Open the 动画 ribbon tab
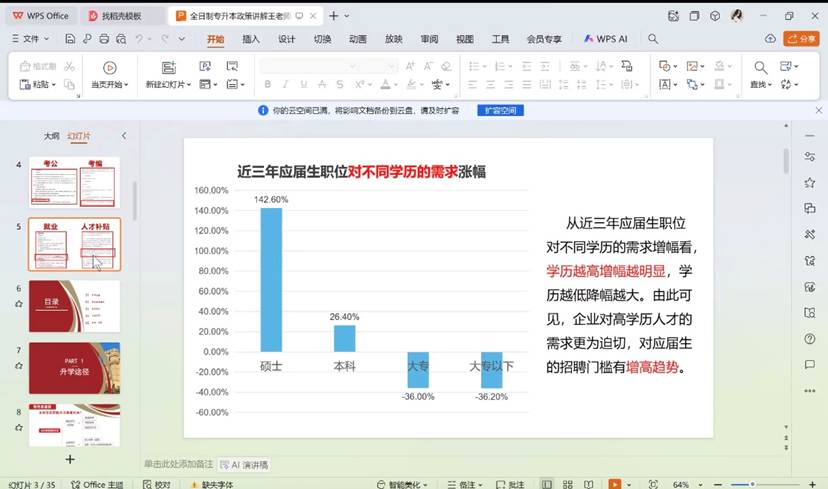This screenshot has width=828, height=489. click(x=358, y=39)
